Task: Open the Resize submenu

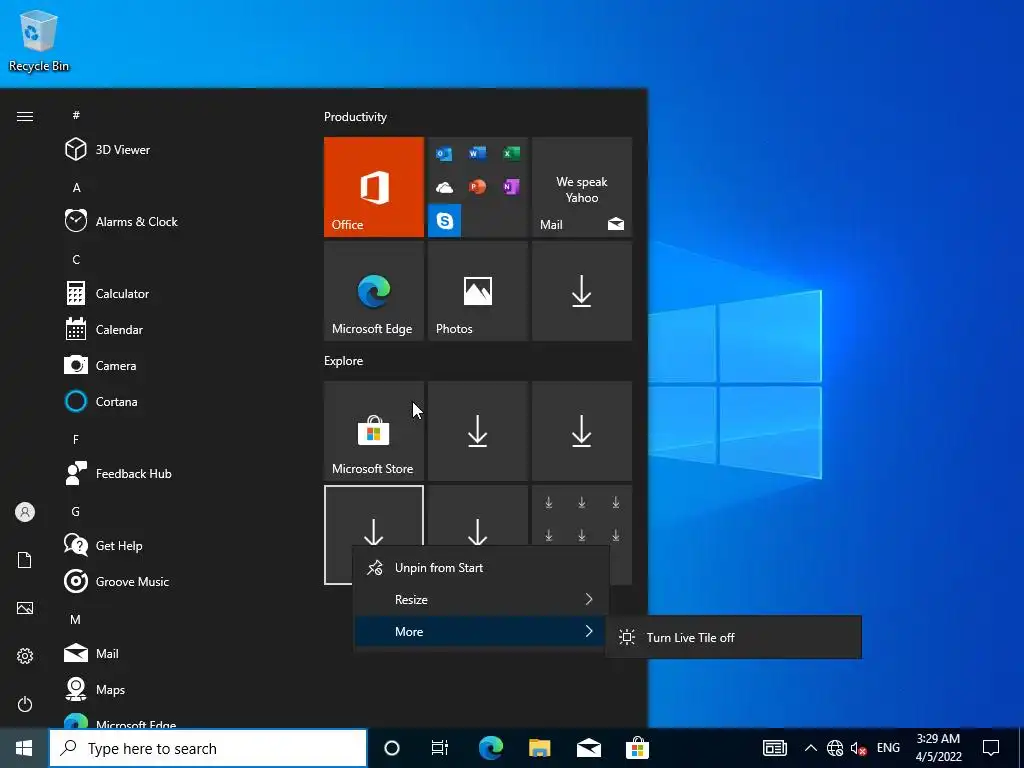Action: 481,600
